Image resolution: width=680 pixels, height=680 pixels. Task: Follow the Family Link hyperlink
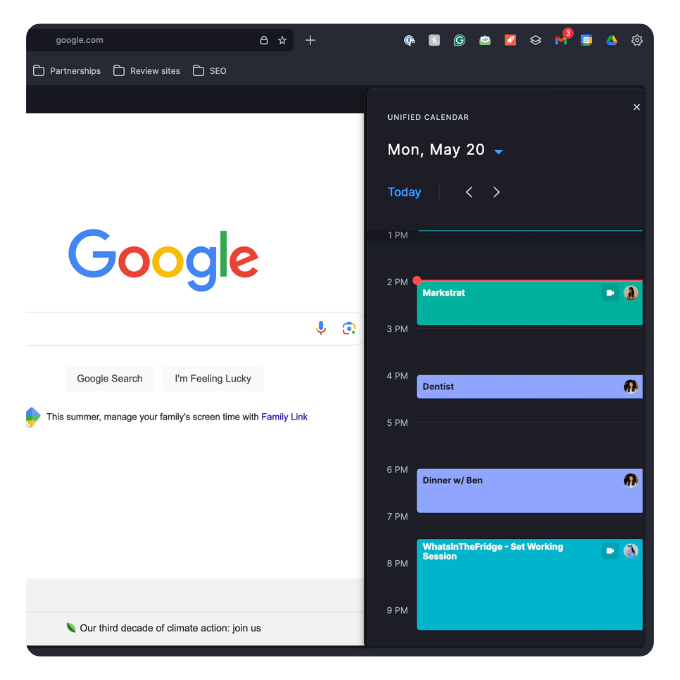(x=284, y=417)
